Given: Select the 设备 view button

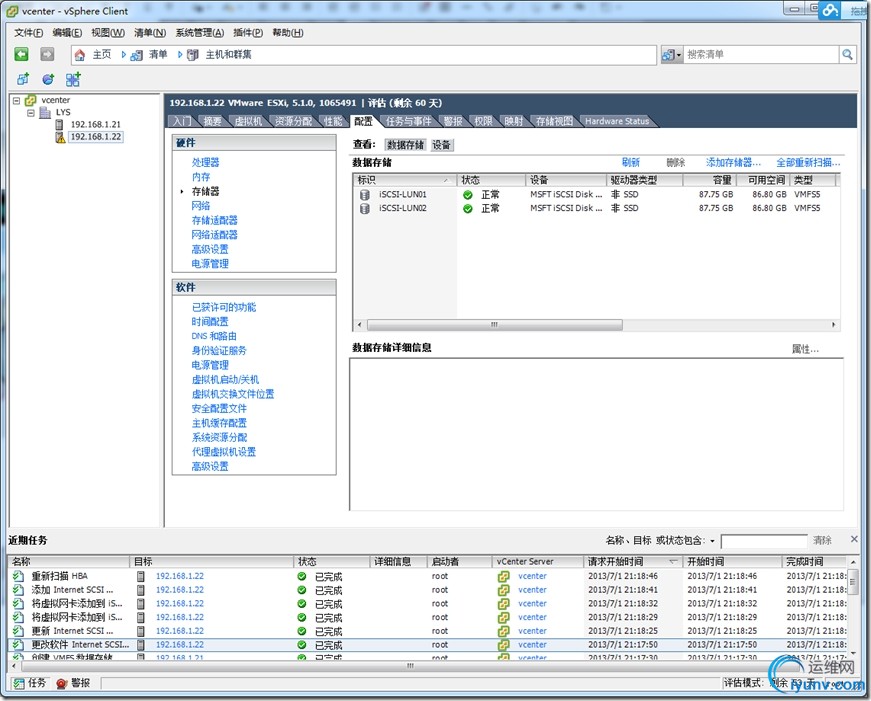Looking at the screenshot, I should point(442,145).
